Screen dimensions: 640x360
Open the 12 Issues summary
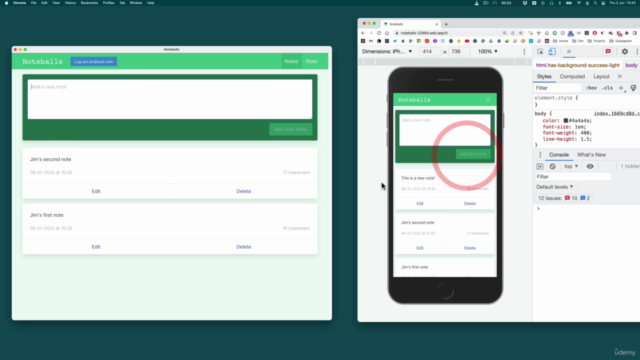[563, 198]
